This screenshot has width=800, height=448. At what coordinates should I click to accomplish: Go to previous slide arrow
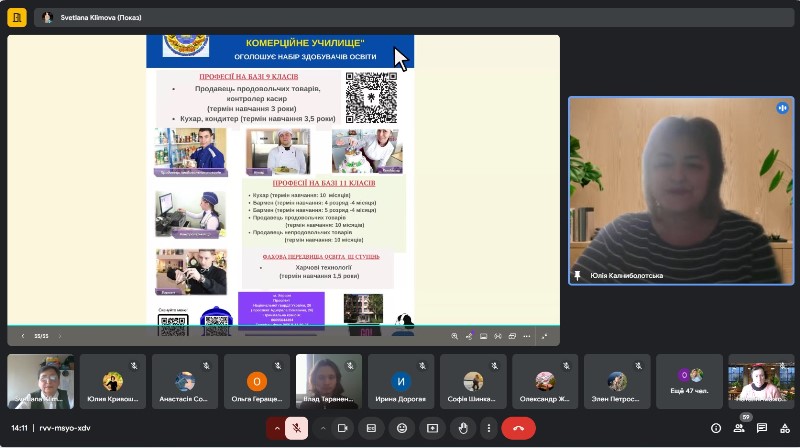pos(23,336)
